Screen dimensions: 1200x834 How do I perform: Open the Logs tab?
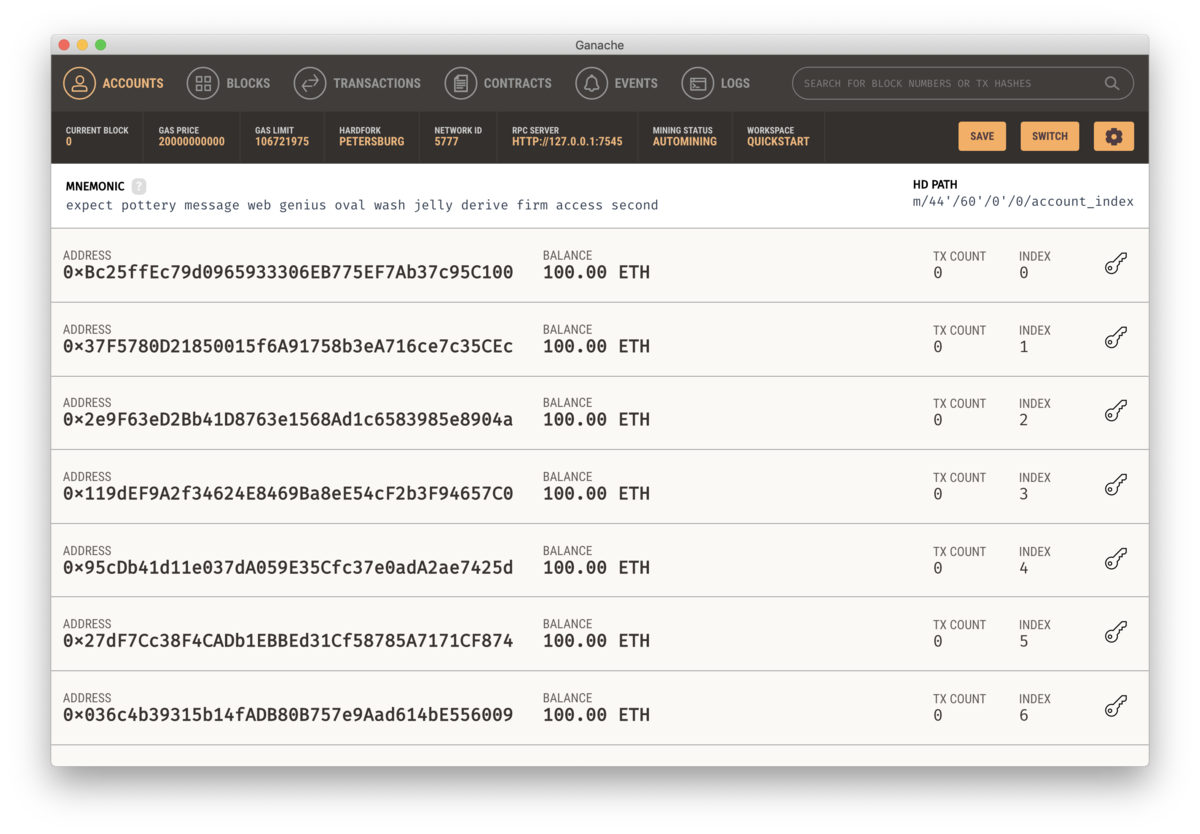click(716, 83)
